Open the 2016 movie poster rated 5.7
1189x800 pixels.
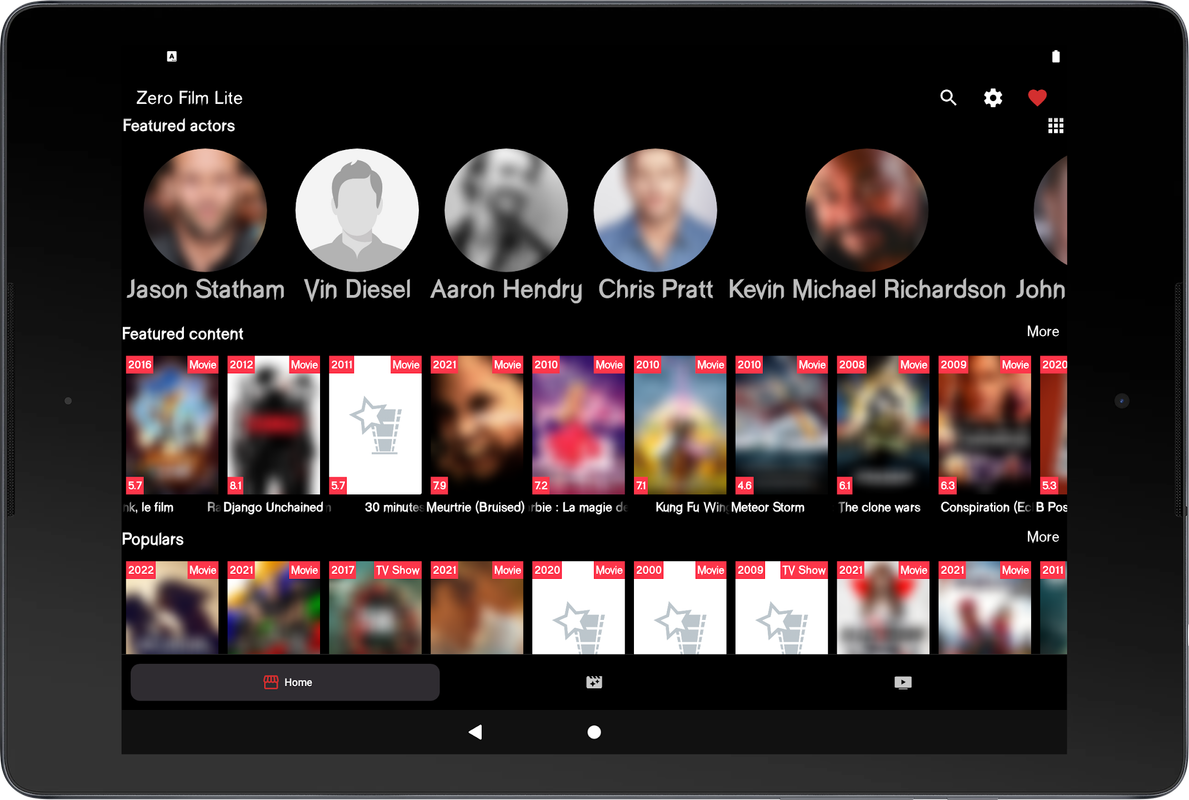pos(172,425)
